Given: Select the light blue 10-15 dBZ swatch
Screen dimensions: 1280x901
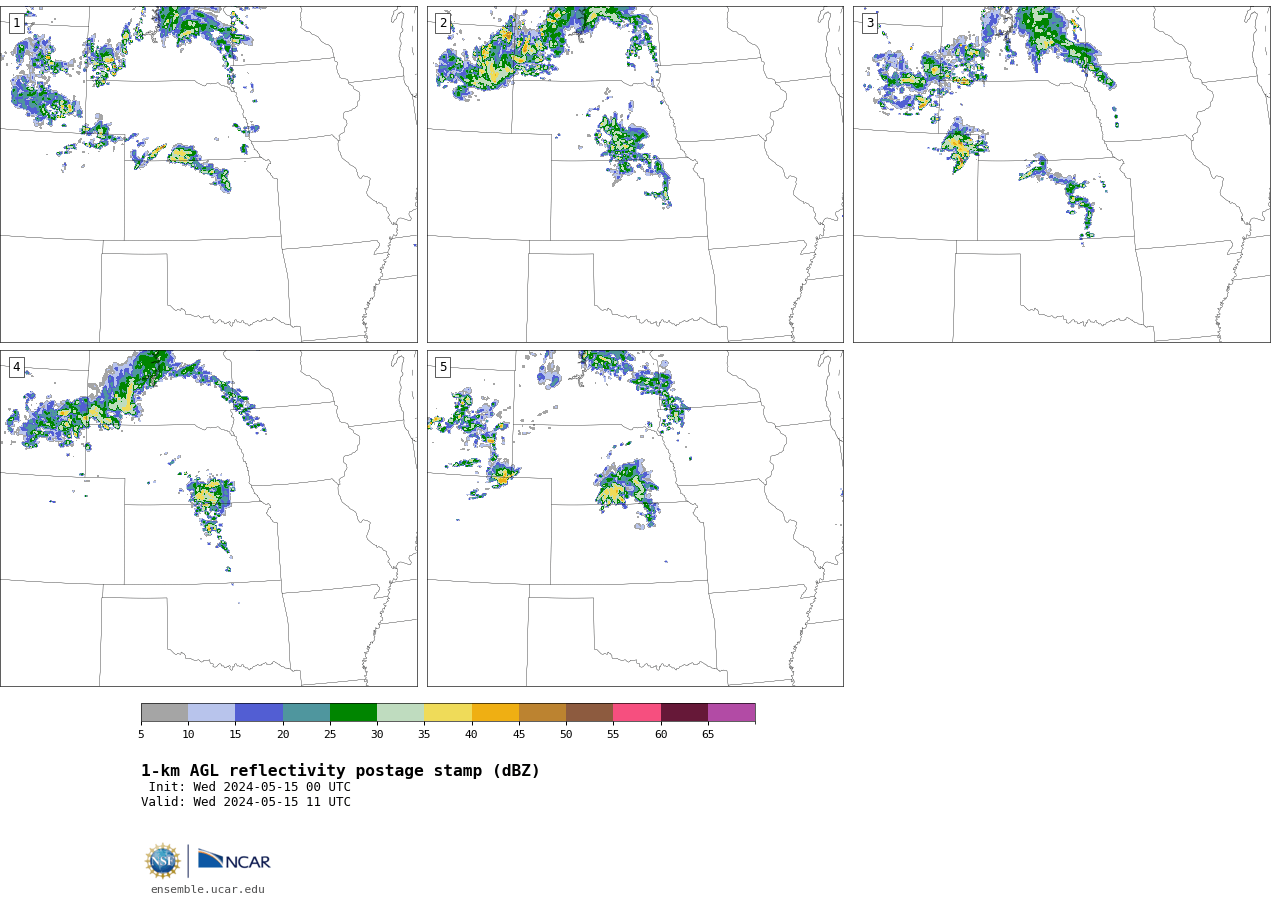Looking at the screenshot, I should [x=211, y=713].
